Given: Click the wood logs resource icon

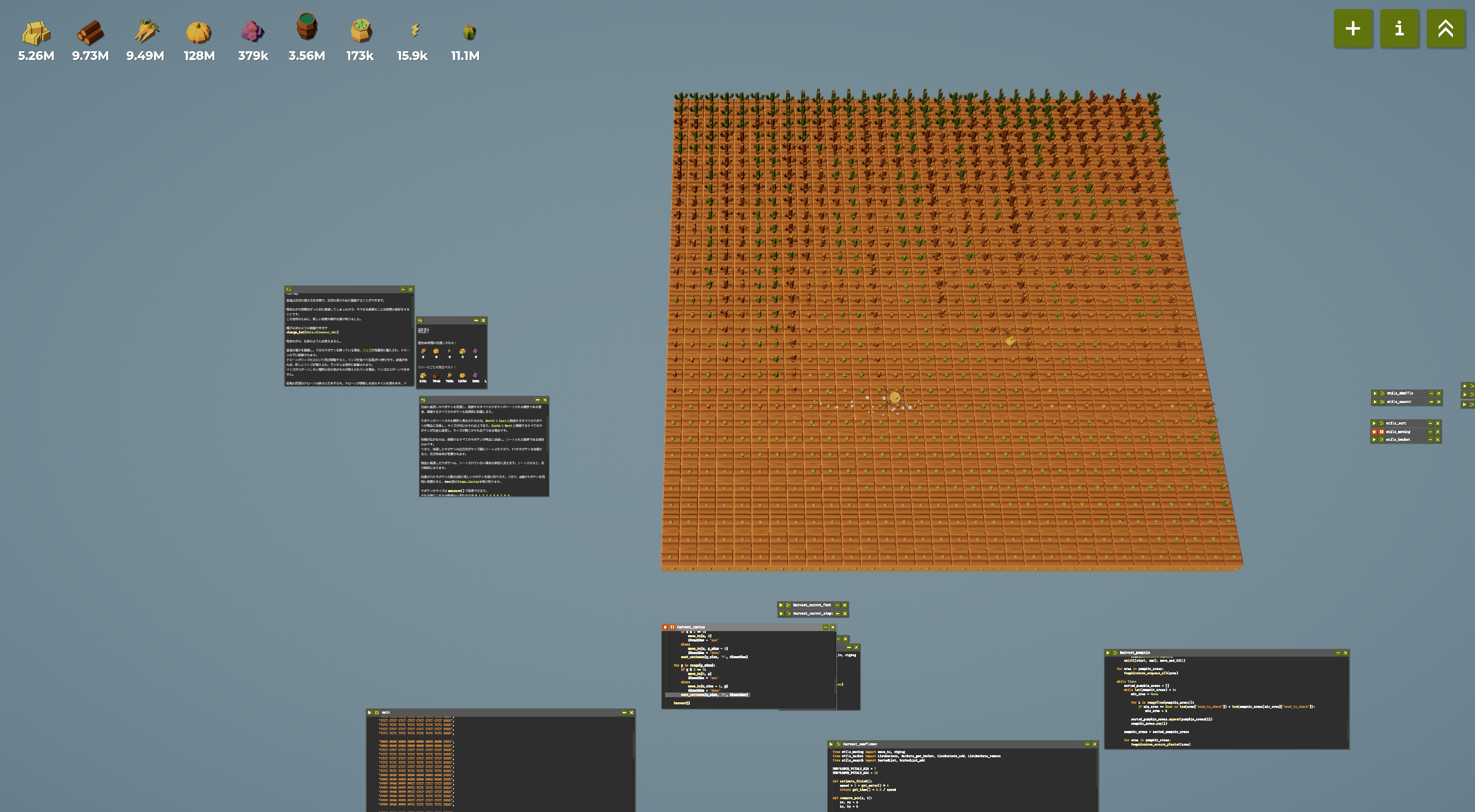Looking at the screenshot, I should (x=90, y=32).
